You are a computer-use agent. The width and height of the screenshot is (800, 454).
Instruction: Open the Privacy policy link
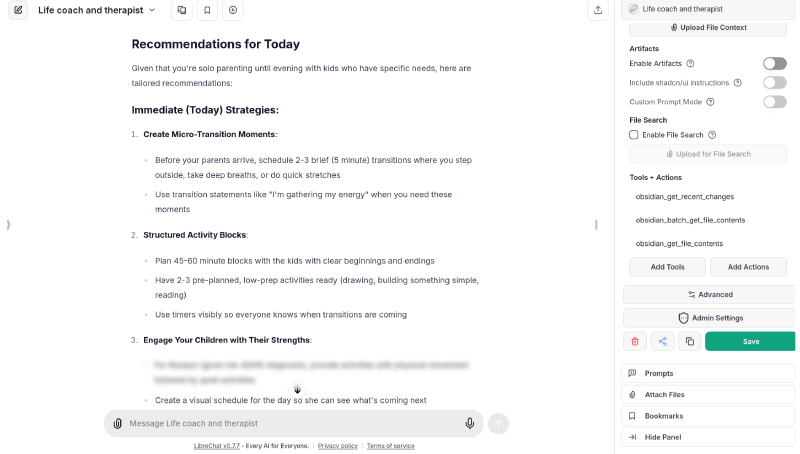pos(337,445)
